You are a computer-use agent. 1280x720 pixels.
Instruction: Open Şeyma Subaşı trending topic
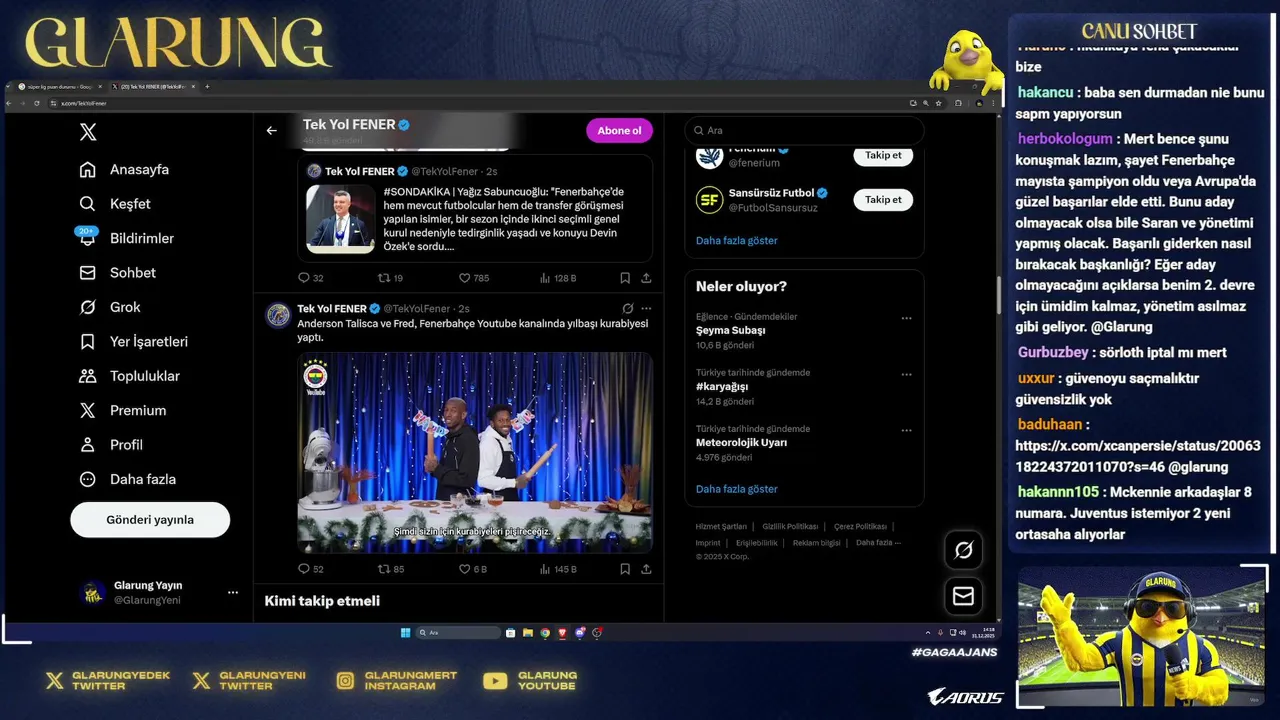pyautogui.click(x=730, y=330)
